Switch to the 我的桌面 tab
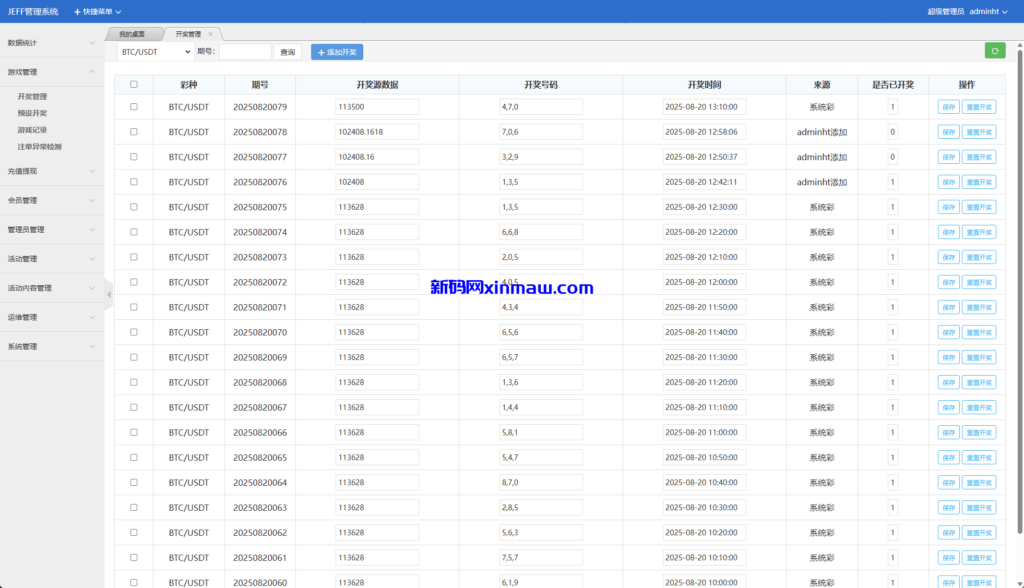The height and width of the screenshot is (588, 1024). [x=132, y=34]
